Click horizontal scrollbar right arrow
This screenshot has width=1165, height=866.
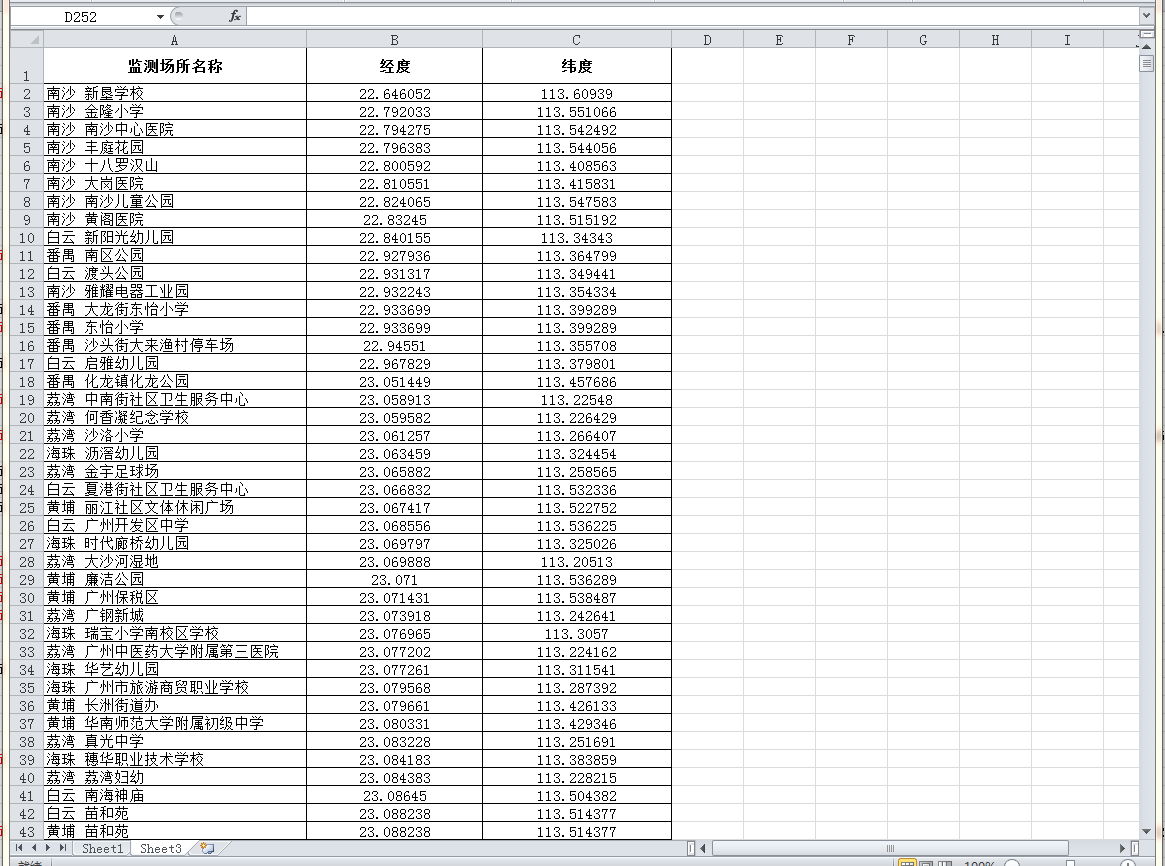coord(1122,847)
